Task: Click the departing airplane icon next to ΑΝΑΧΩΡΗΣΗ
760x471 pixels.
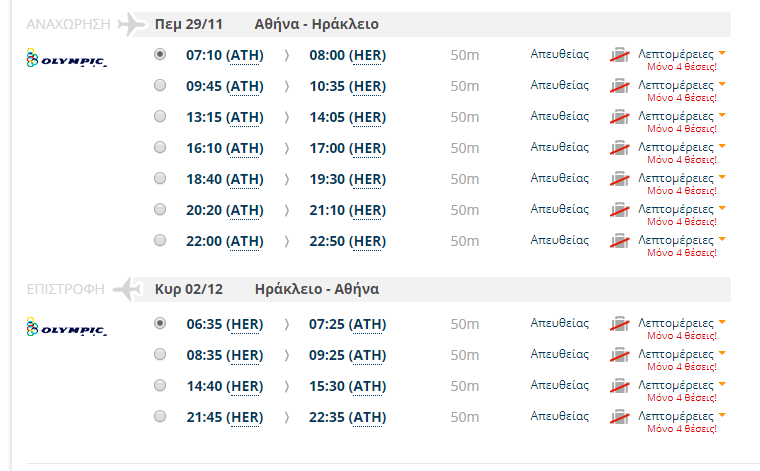Action: click(131, 24)
